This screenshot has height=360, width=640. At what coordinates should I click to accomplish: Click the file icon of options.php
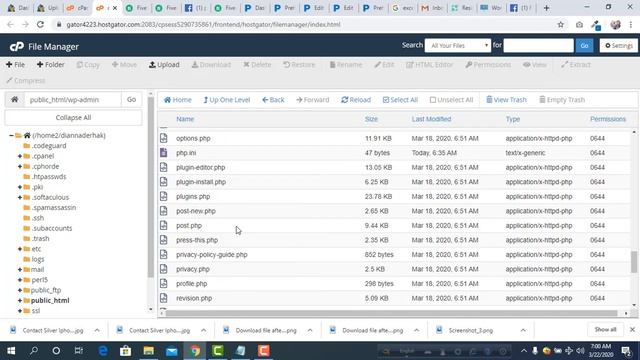(x=164, y=138)
